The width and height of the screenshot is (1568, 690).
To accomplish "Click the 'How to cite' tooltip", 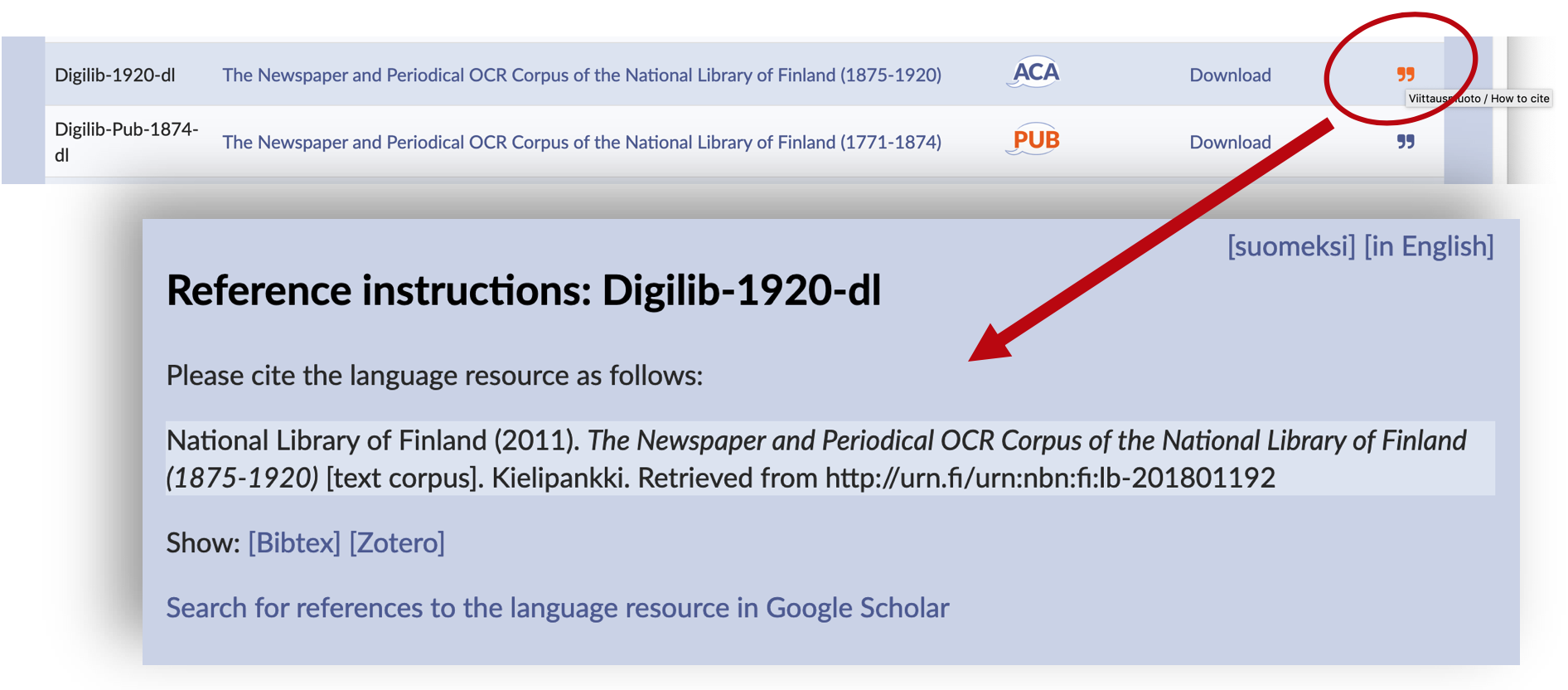I will click(1478, 99).
